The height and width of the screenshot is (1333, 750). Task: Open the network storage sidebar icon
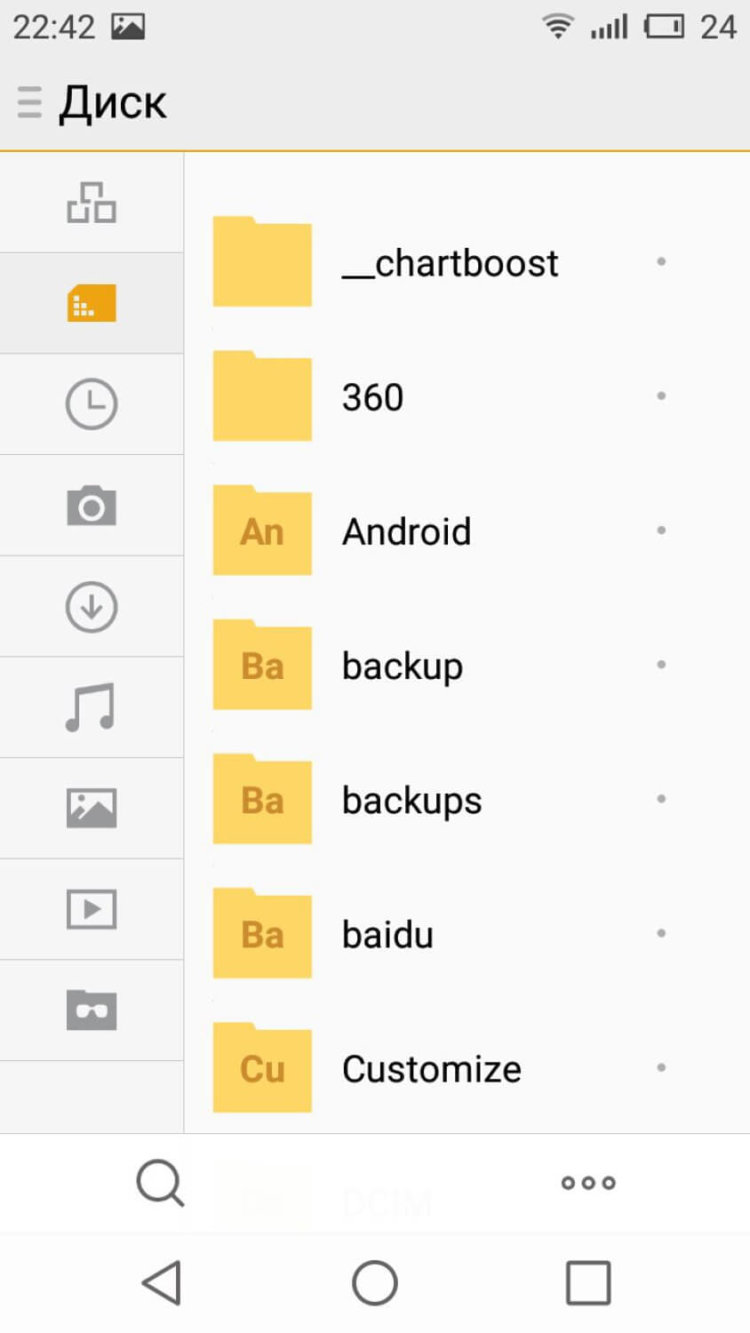point(91,202)
